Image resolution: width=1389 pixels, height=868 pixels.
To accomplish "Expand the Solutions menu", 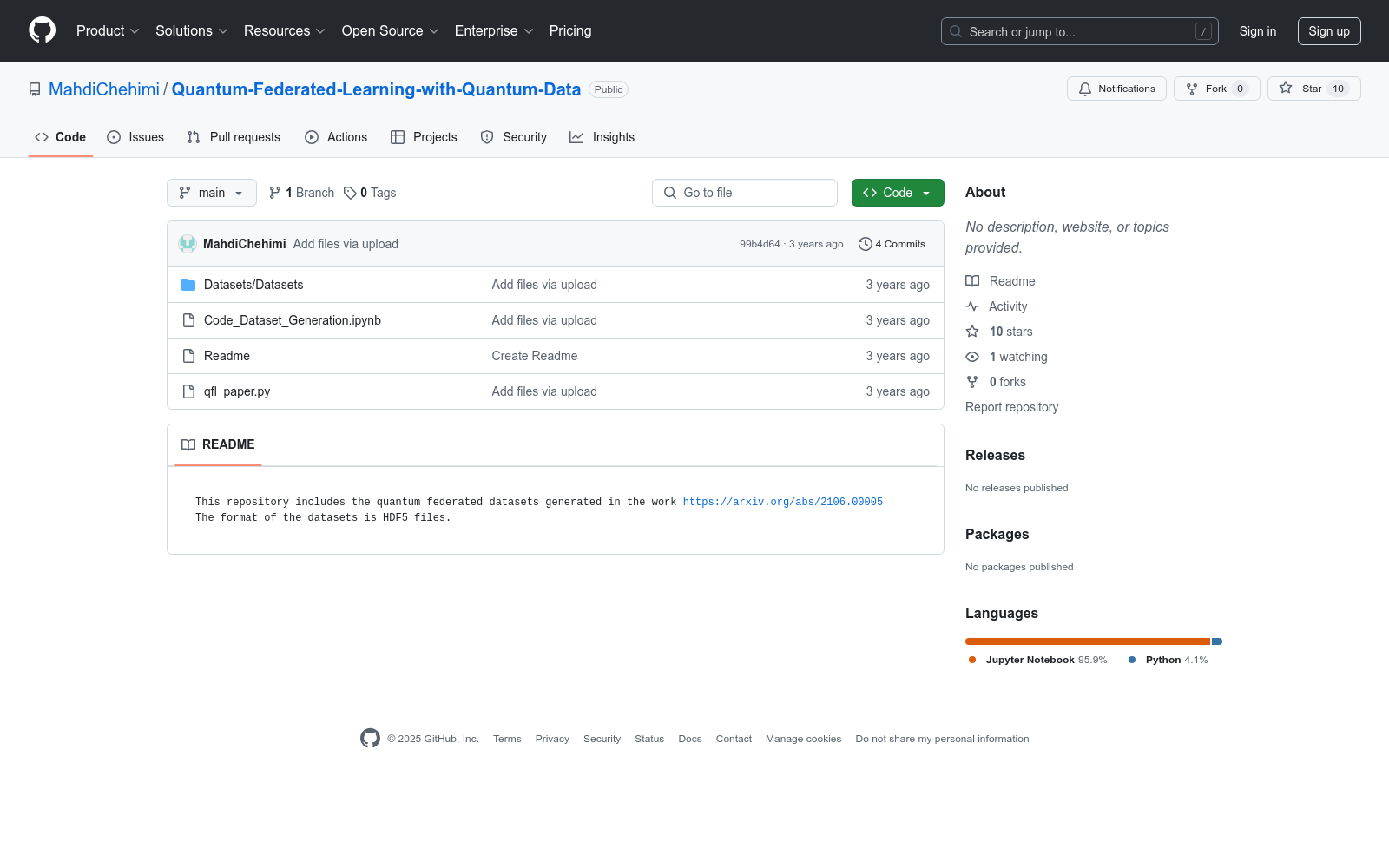I will (x=192, y=31).
